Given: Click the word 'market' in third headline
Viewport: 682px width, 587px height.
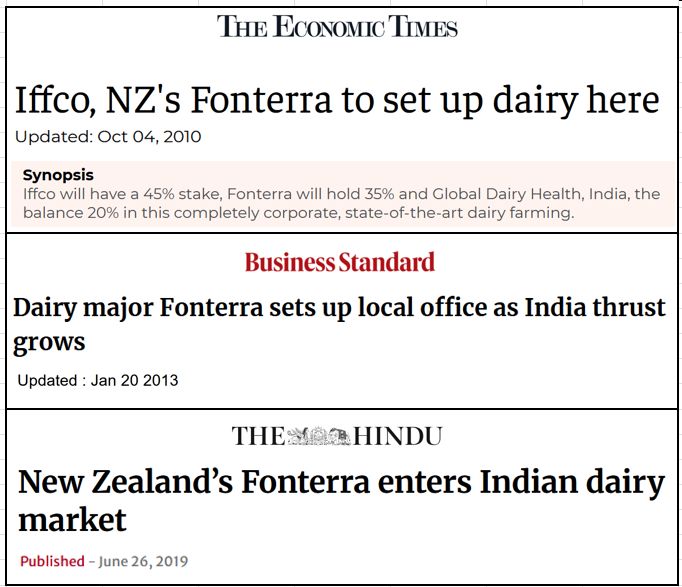Looking at the screenshot, I should tap(72, 520).
